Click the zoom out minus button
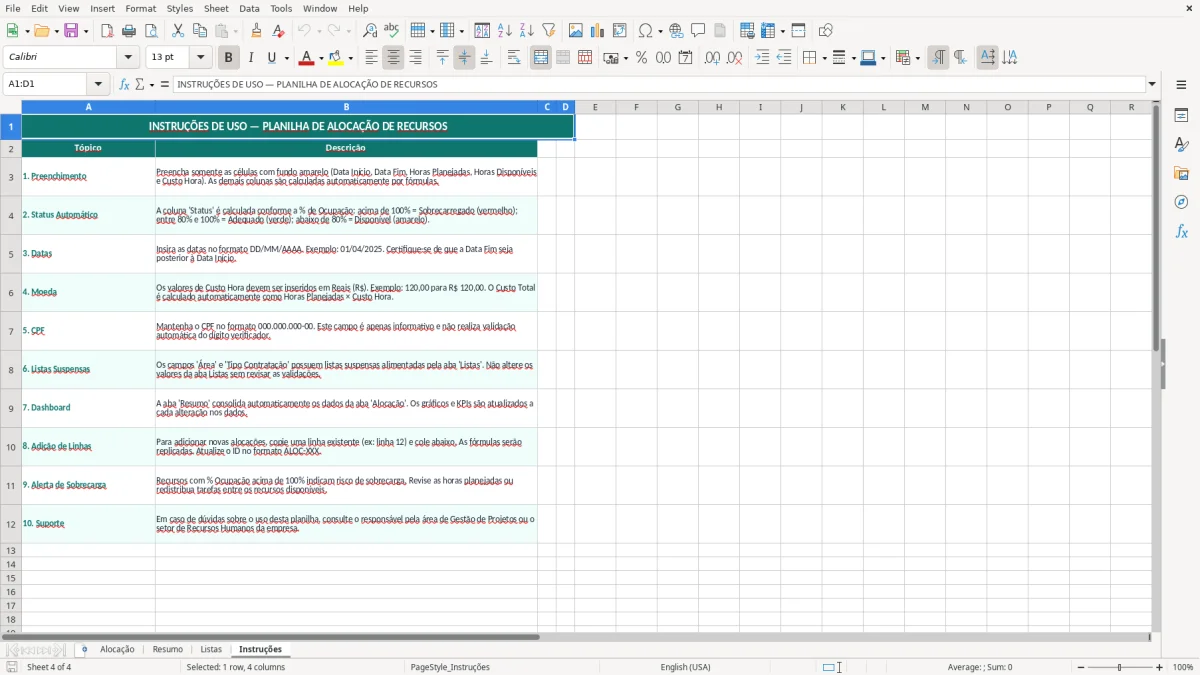The height and width of the screenshot is (675, 1200). [1080, 667]
